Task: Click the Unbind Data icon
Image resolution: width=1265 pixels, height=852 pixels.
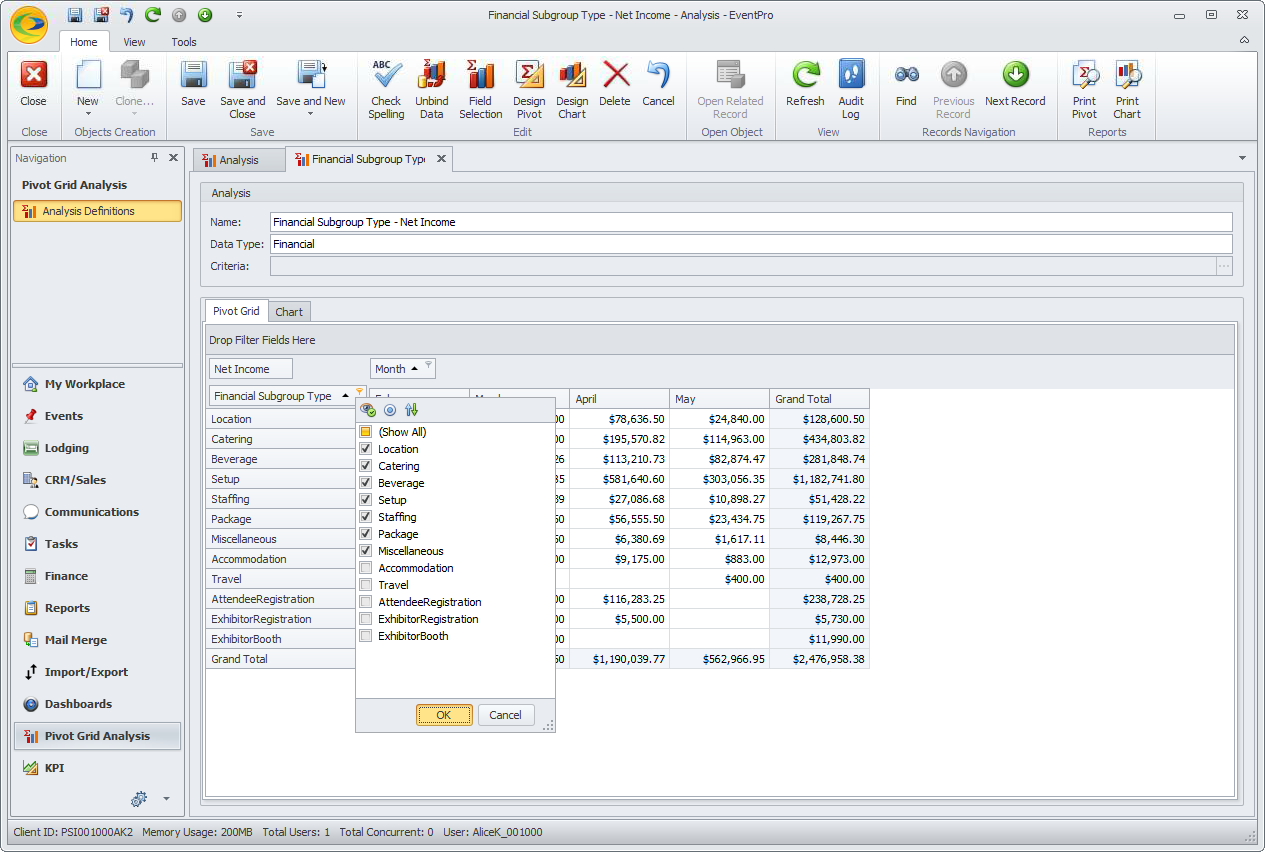Action: coord(432,75)
